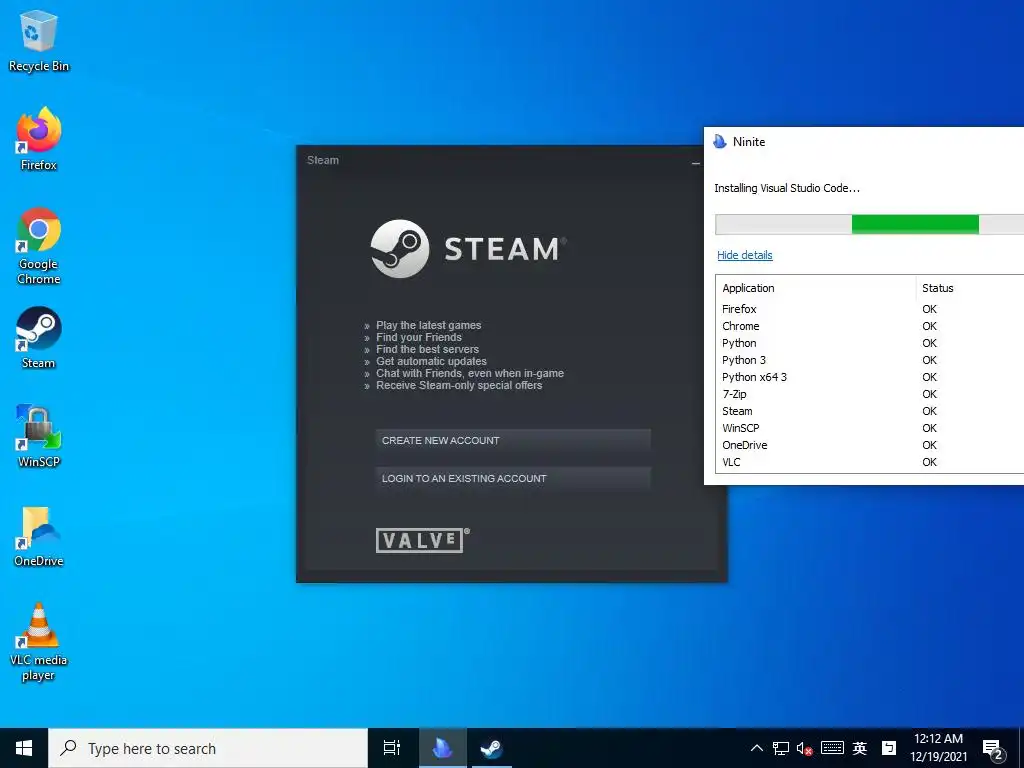Click the Ninite installation progress bar
Viewport: 1024px width, 768px height.
click(x=869, y=224)
